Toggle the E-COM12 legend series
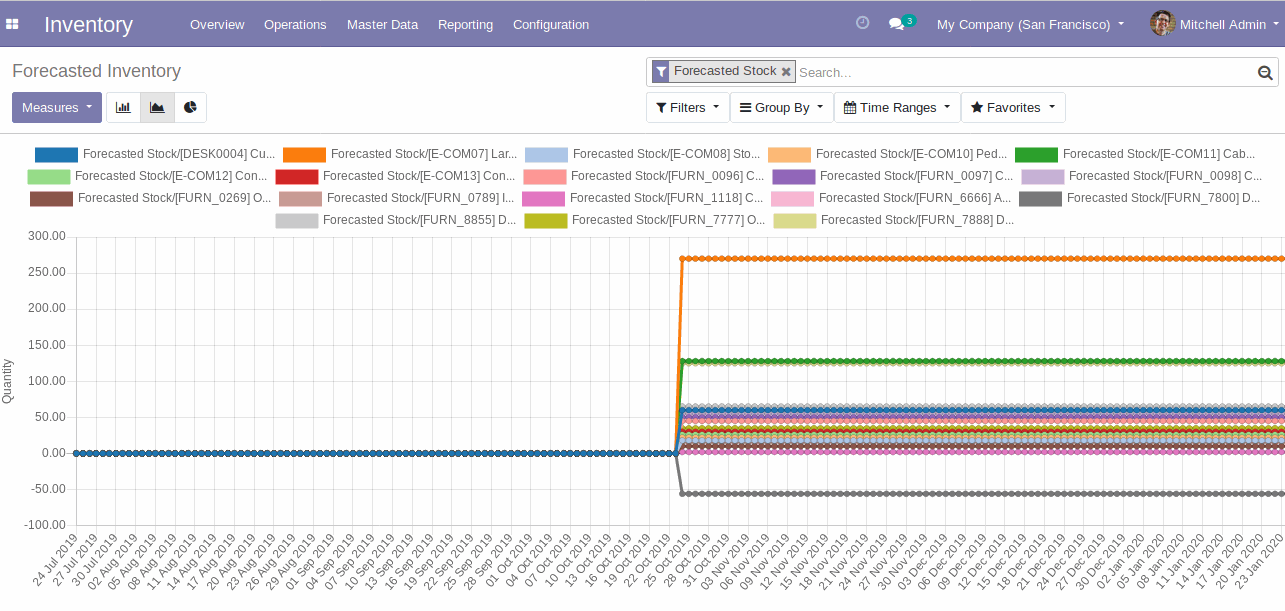The image size is (1285, 611). click(147, 177)
